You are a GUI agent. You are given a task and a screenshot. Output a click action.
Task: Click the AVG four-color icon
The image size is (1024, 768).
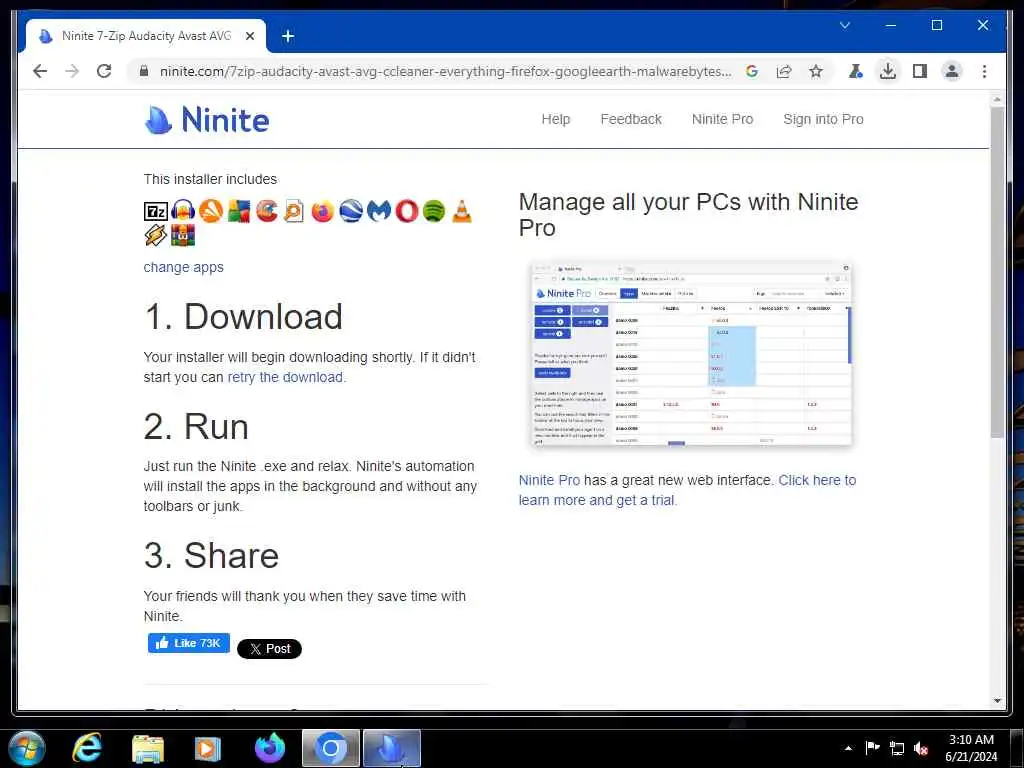click(x=239, y=211)
